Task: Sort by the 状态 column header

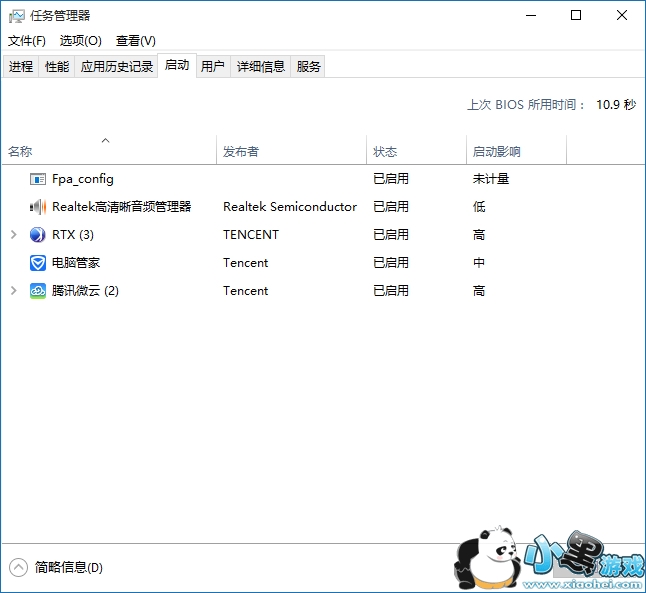Action: [x=416, y=151]
